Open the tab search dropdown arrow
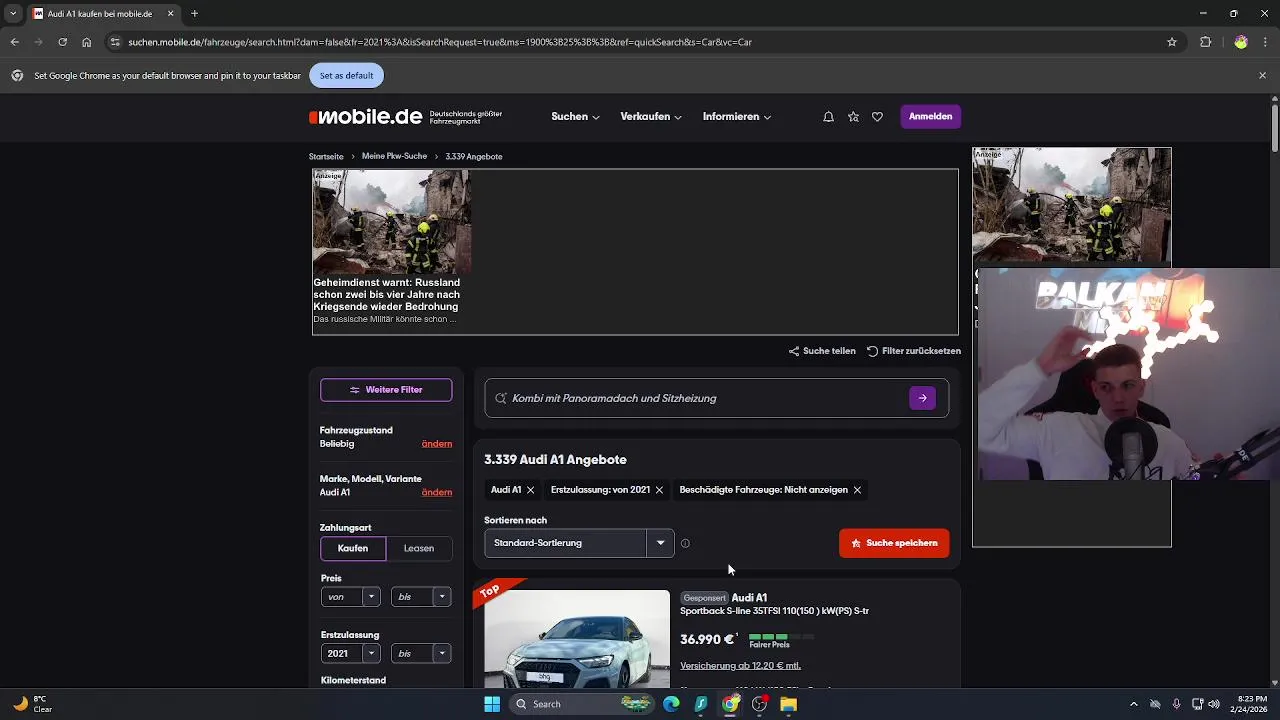 (x=12, y=14)
